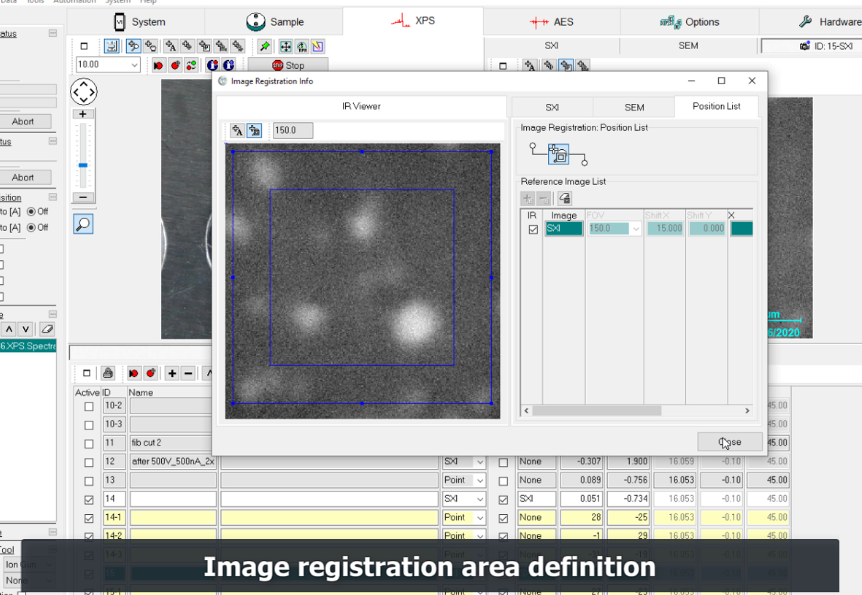Click the upper Abort button

[x=23, y=122]
